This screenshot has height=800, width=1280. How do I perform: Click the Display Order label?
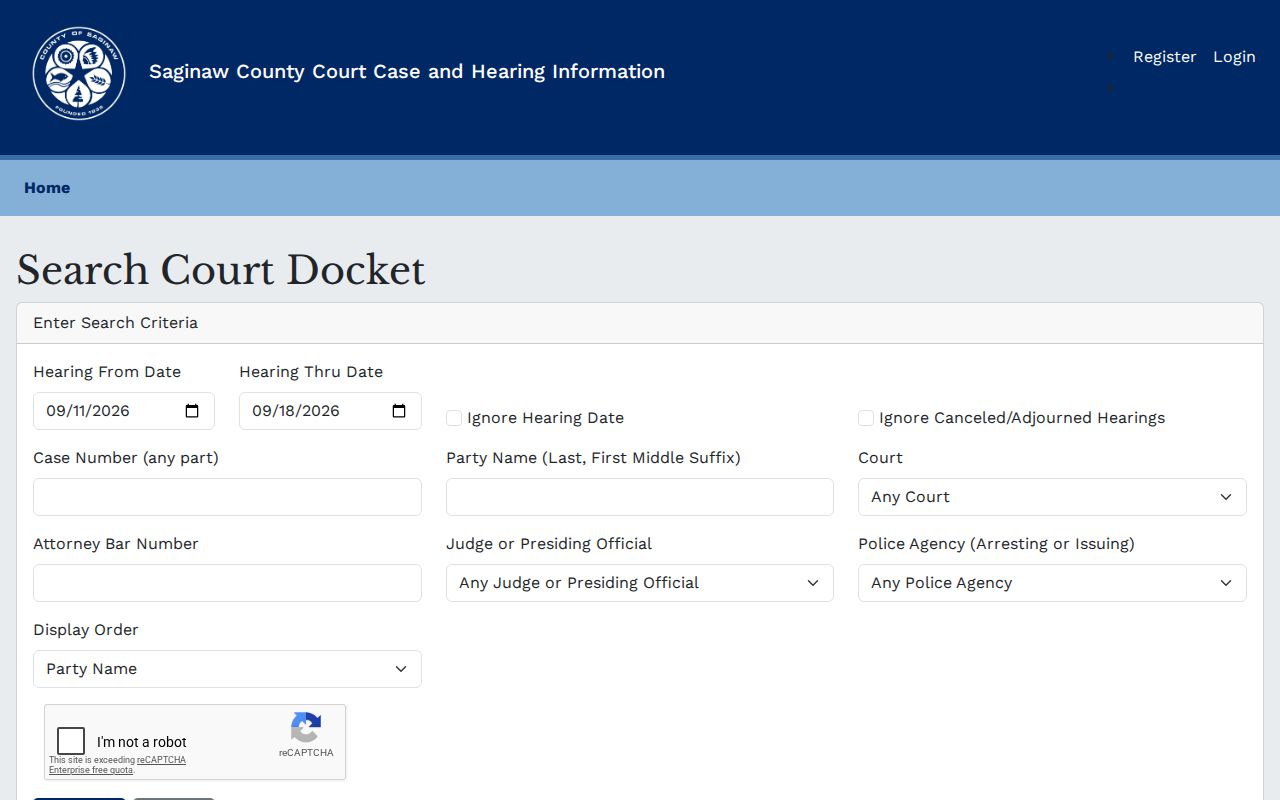pyautogui.click(x=86, y=630)
